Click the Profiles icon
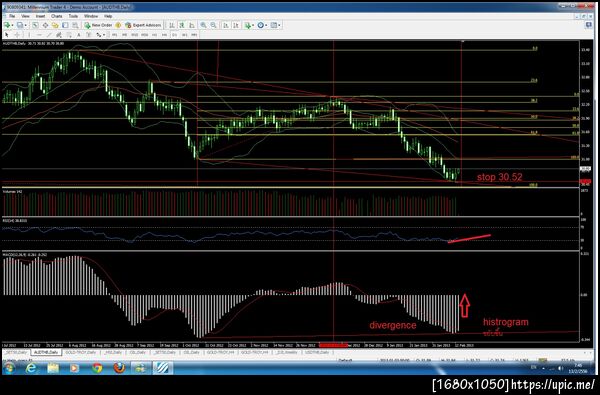600x395 pixels. (20, 25)
